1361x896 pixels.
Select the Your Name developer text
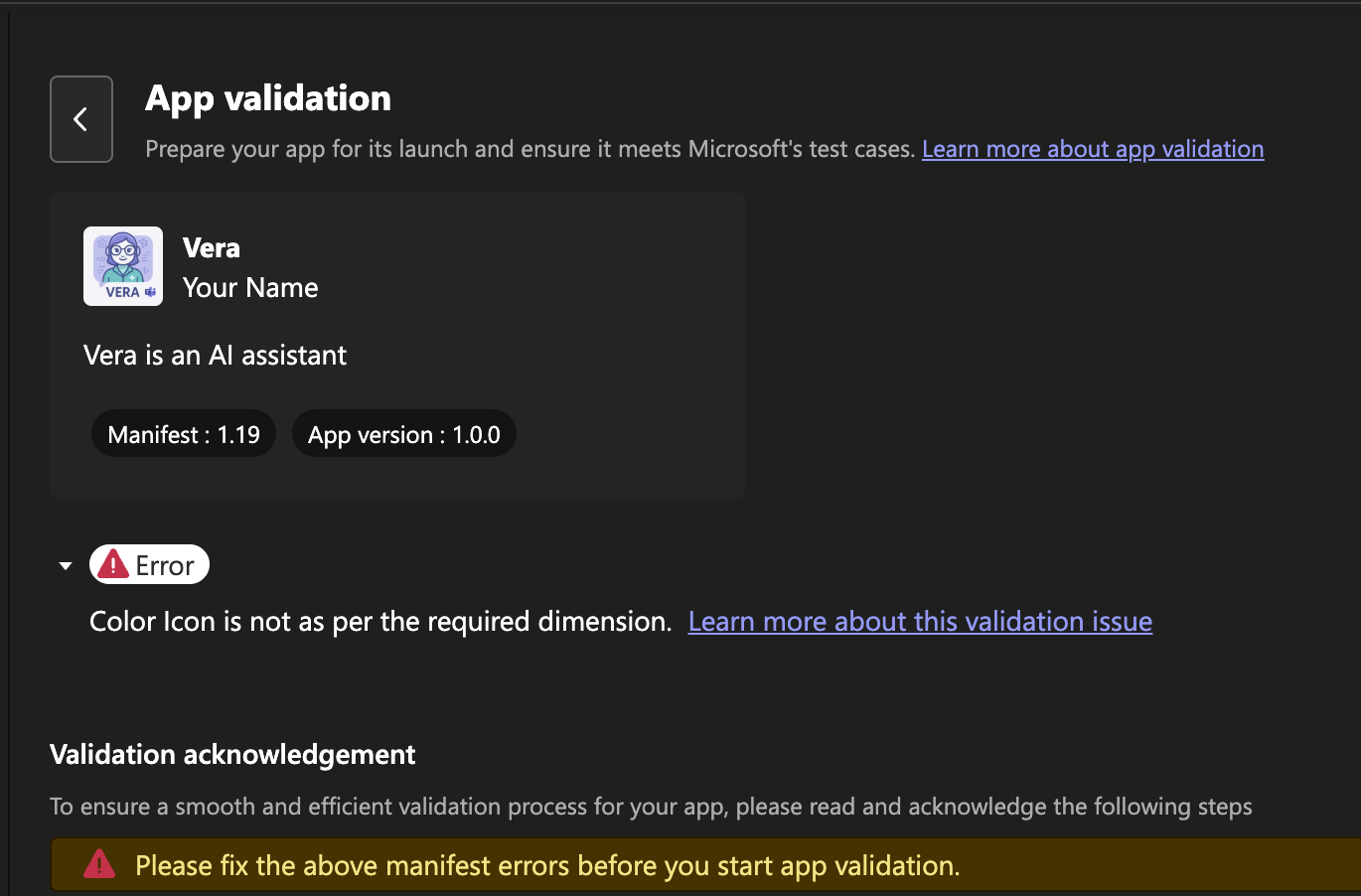click(250, 288)
